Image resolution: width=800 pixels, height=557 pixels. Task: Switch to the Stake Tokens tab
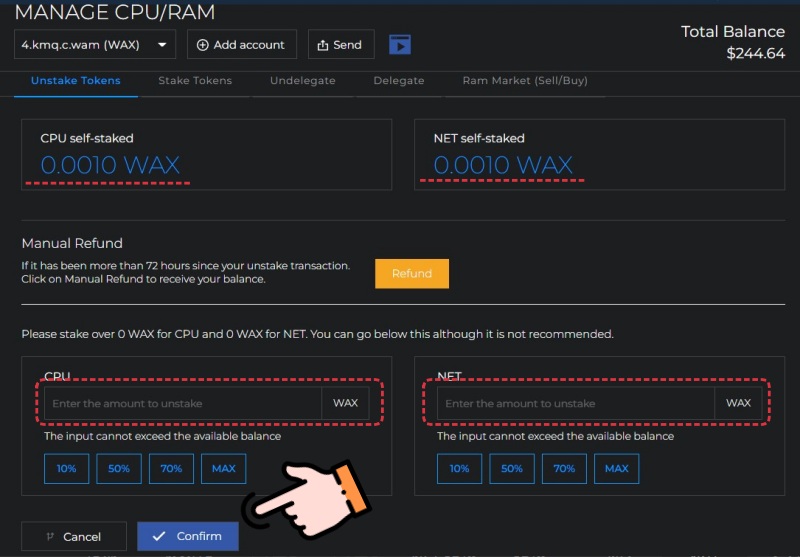coord(195,81)
